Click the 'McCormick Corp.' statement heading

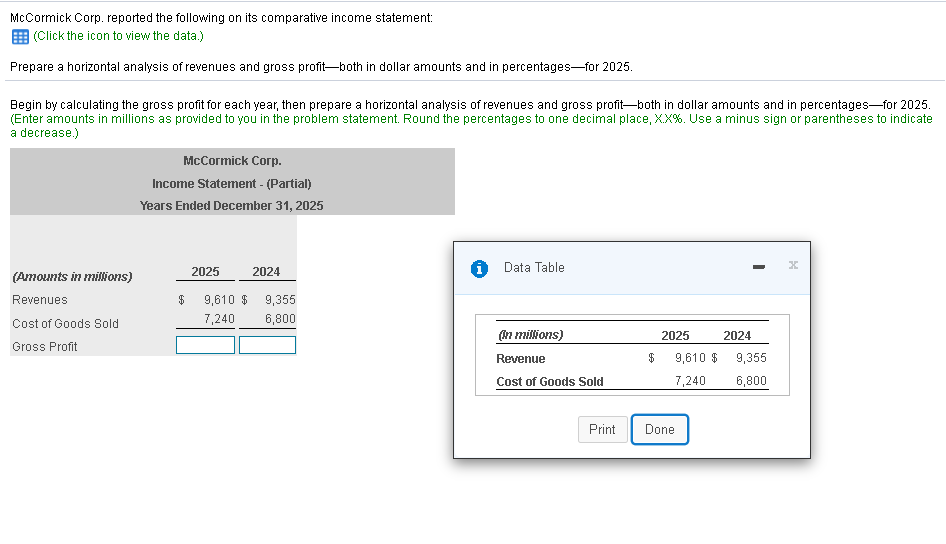pos(232,161)
